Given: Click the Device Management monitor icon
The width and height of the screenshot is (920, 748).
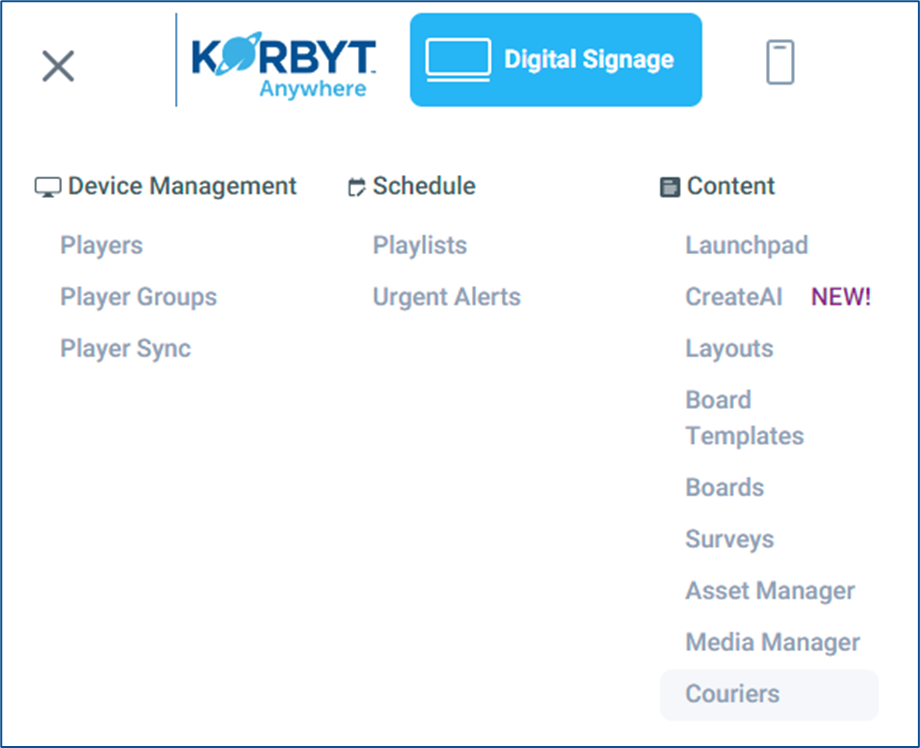Looking at the screenshot, I should pyautogui.click(x=48, y=187).
